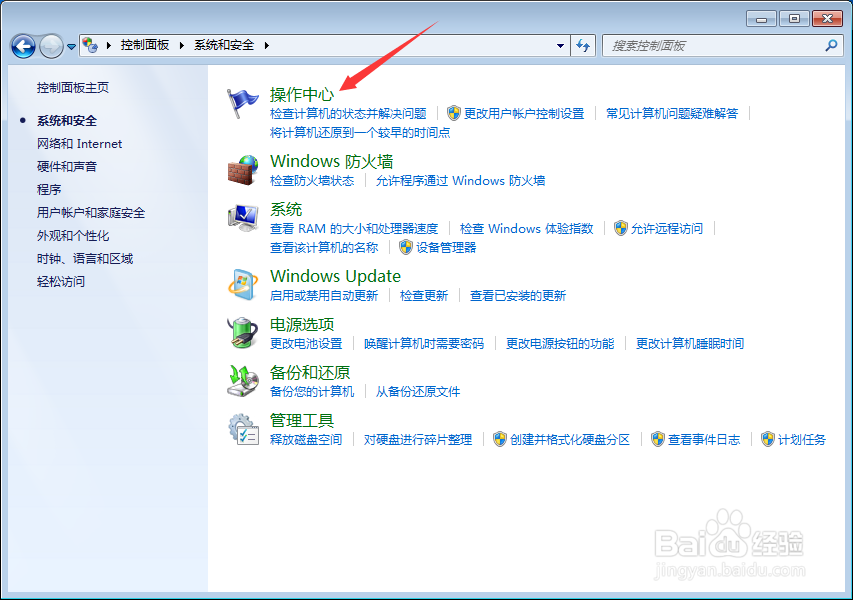Viewport: 853px width, 600px height.
Task: Expand the arrow after 系统和安全 breadcrumb
Action: pos(267,45)
